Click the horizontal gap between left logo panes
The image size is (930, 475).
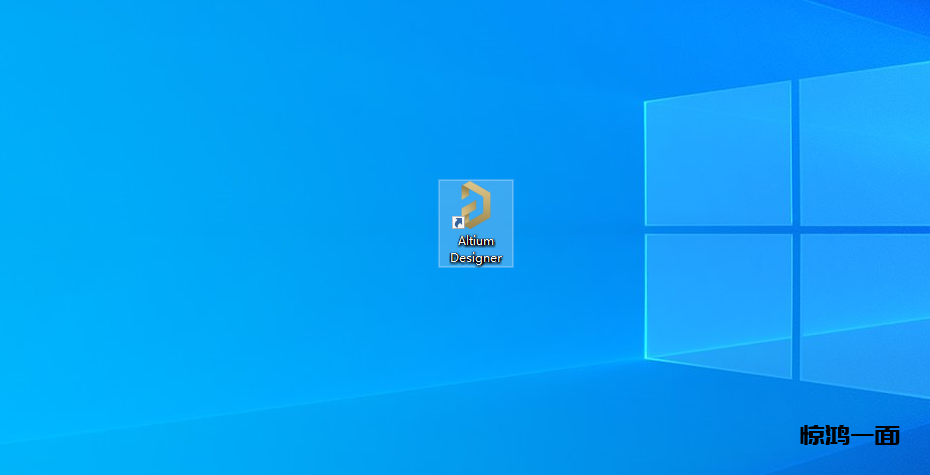[718, 230]
